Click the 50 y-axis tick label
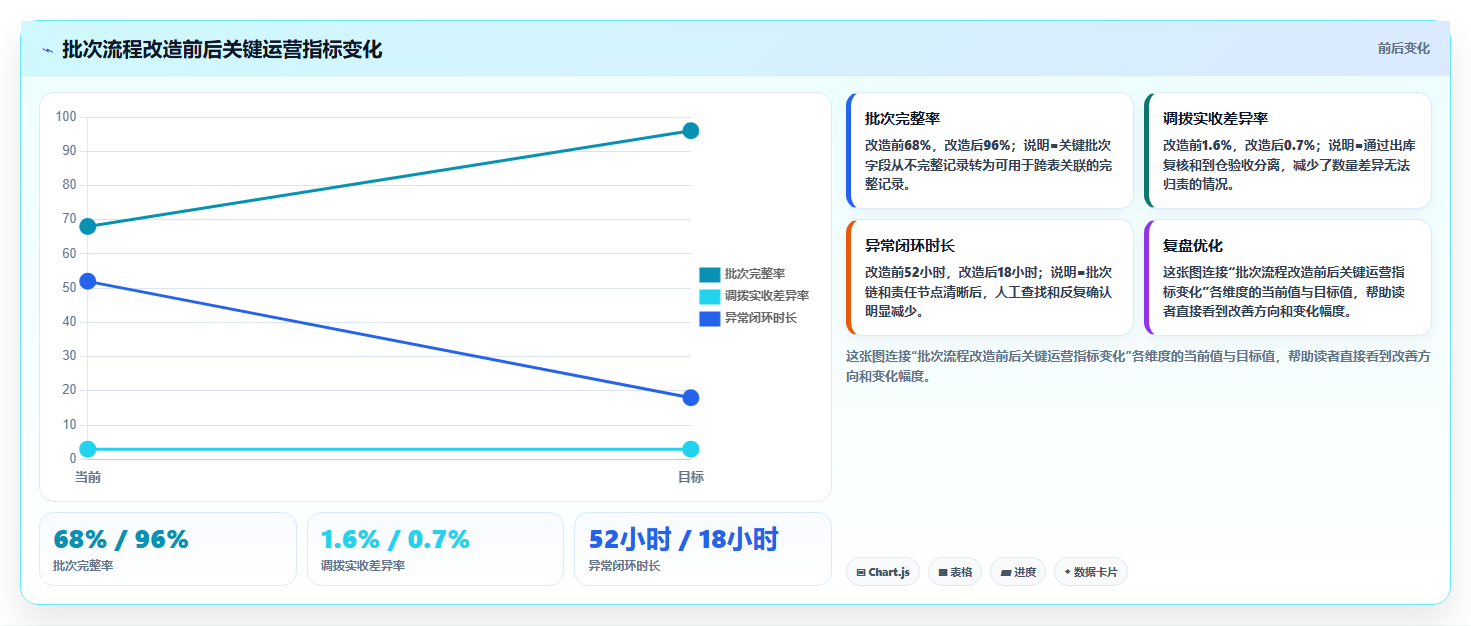This screenshot has height=626, width=1471. click(x=69, y=288)
